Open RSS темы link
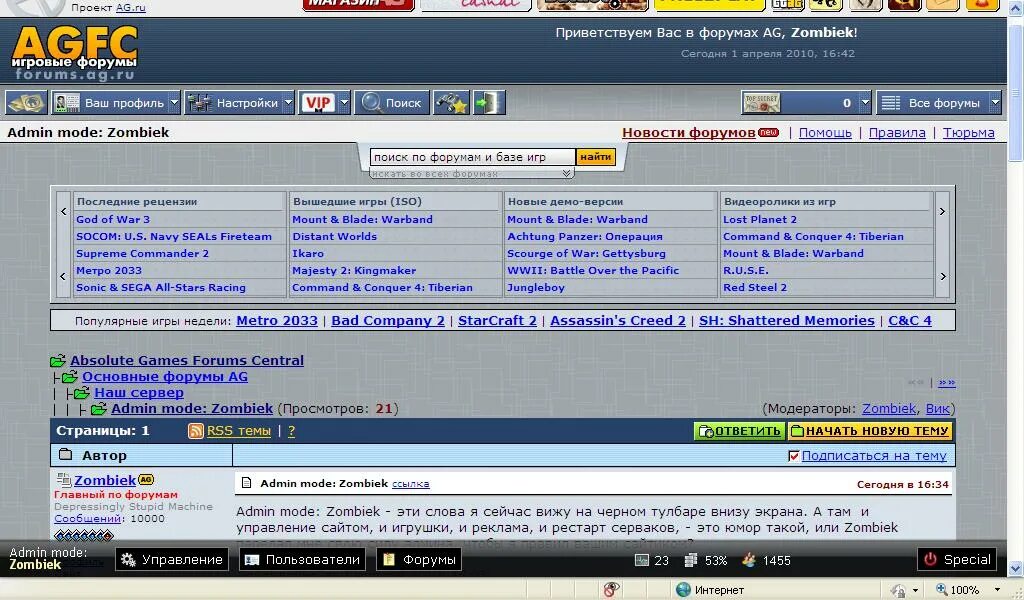Image resolution: width=1024 pixels, height=600 pixels. pyautogui.click(x=238, y=431)
